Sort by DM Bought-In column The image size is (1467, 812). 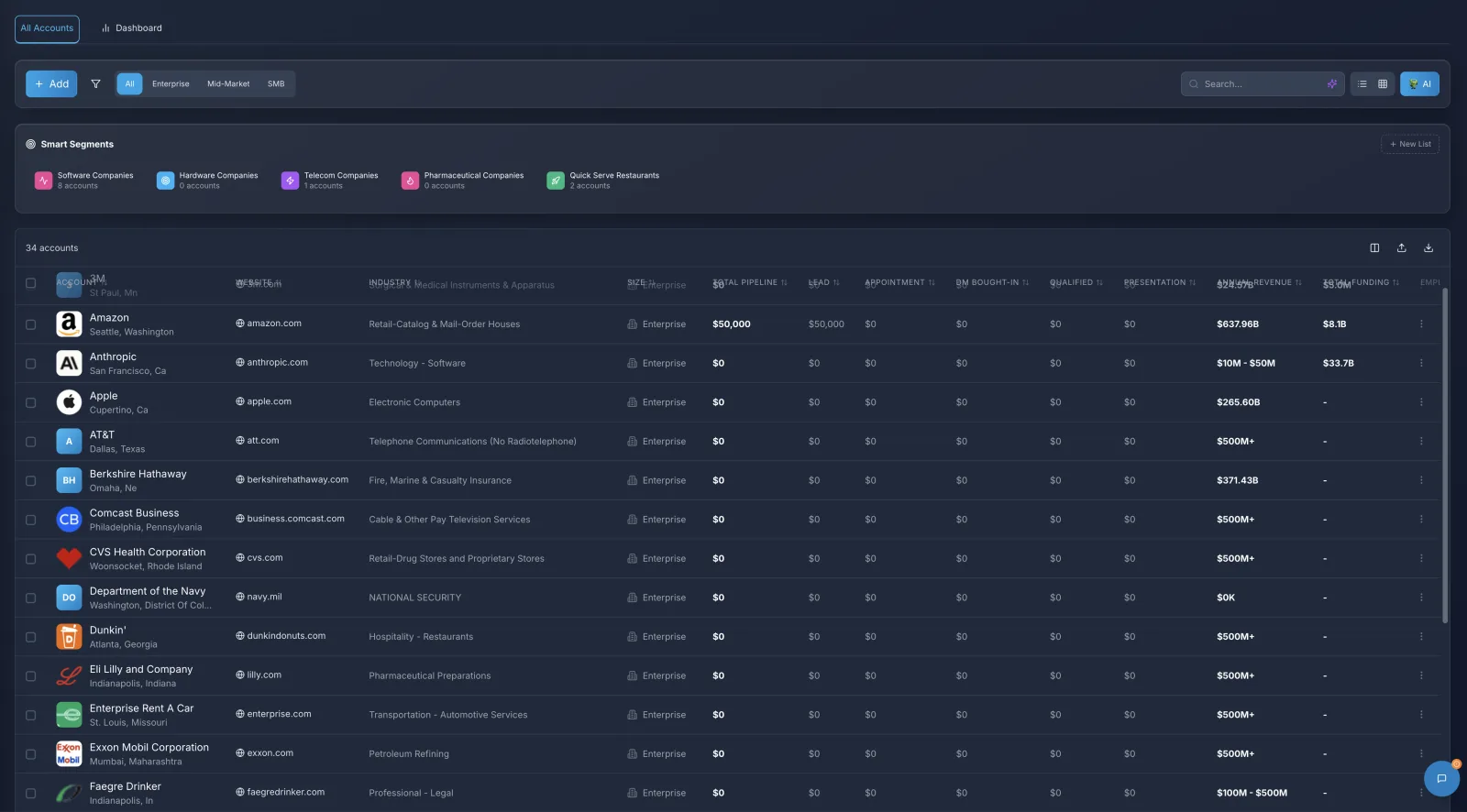click(992, 282)
